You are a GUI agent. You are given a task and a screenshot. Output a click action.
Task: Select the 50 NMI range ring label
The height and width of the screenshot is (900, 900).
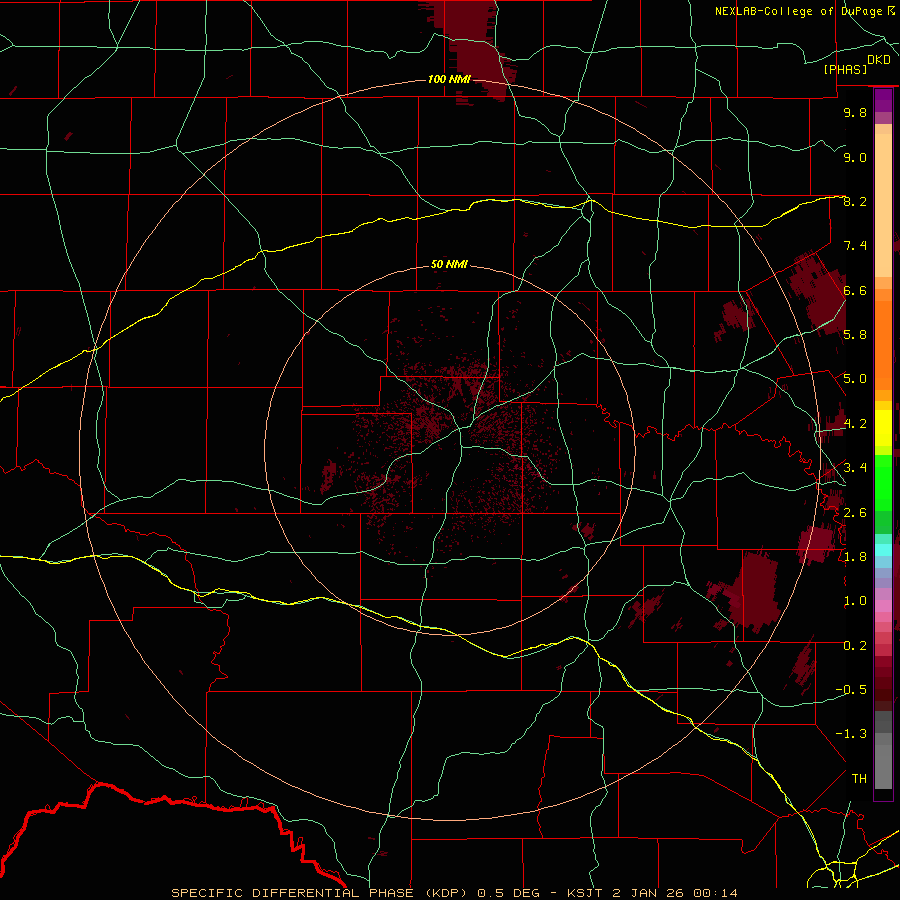point(449,264)
